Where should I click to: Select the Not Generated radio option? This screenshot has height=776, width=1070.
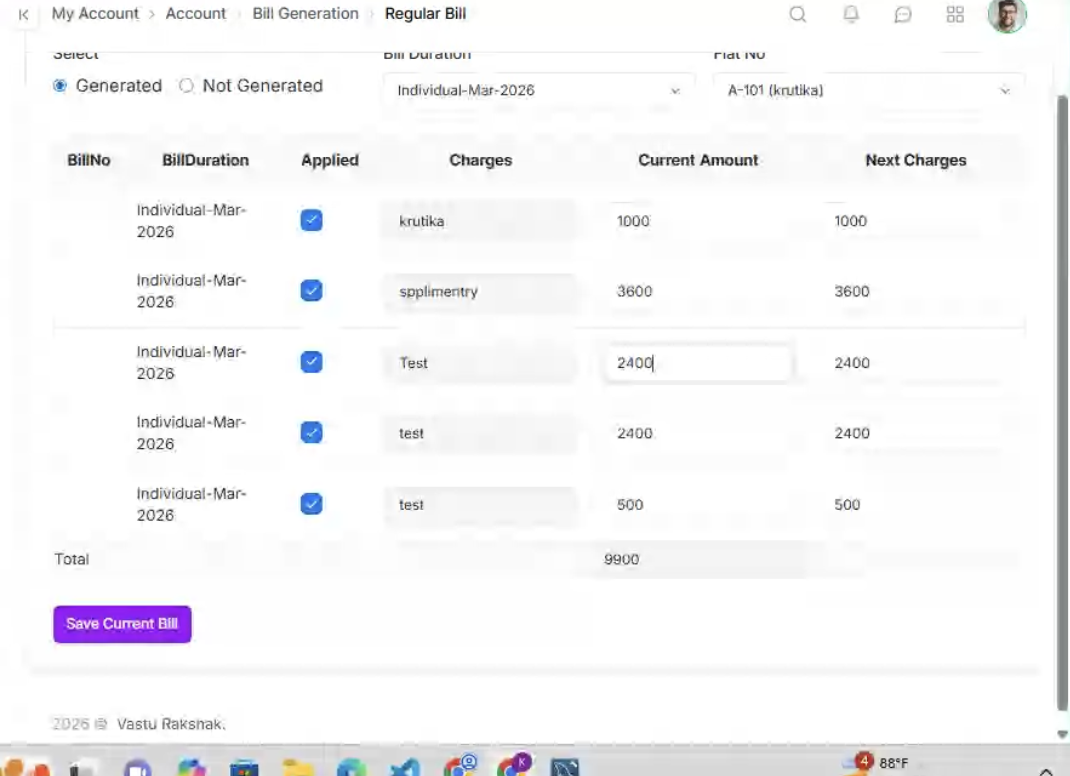tap(186, 85)
